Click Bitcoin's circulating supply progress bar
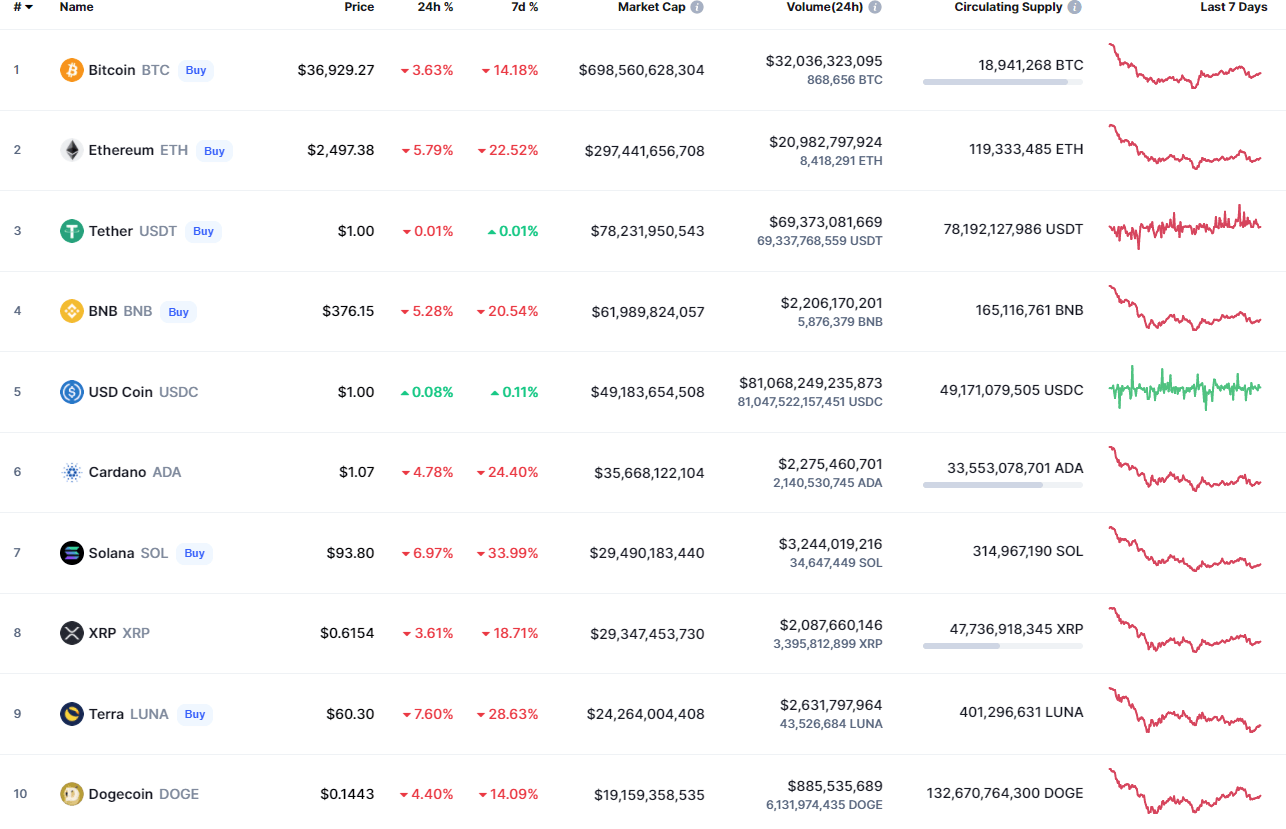The image size is (1286, 829). (x=1002, y=82)
